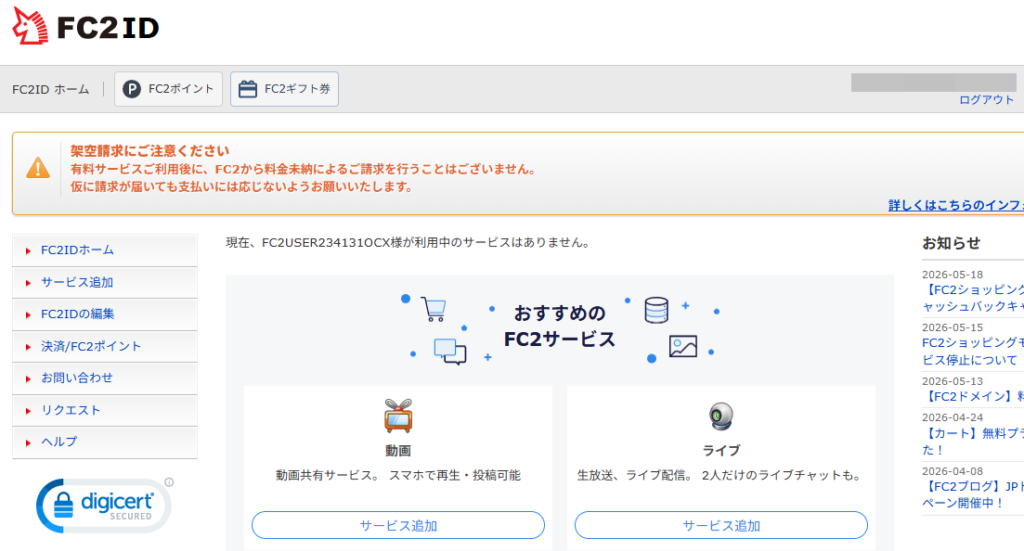Viewport: 1024px width, 551px height.
Task: Click the お知らせ heading
Action: tap(951, 244)
